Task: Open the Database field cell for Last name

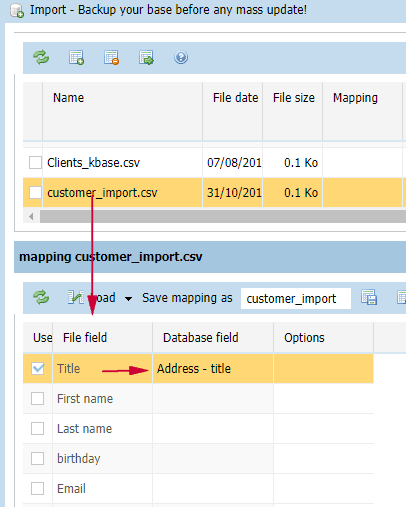Action: (213, 428)
